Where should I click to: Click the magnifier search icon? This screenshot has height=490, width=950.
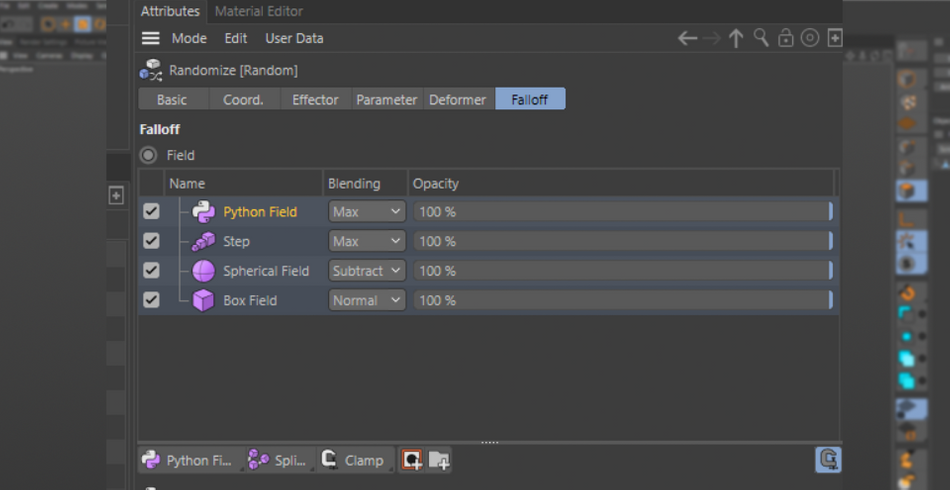tap(761, 38)
